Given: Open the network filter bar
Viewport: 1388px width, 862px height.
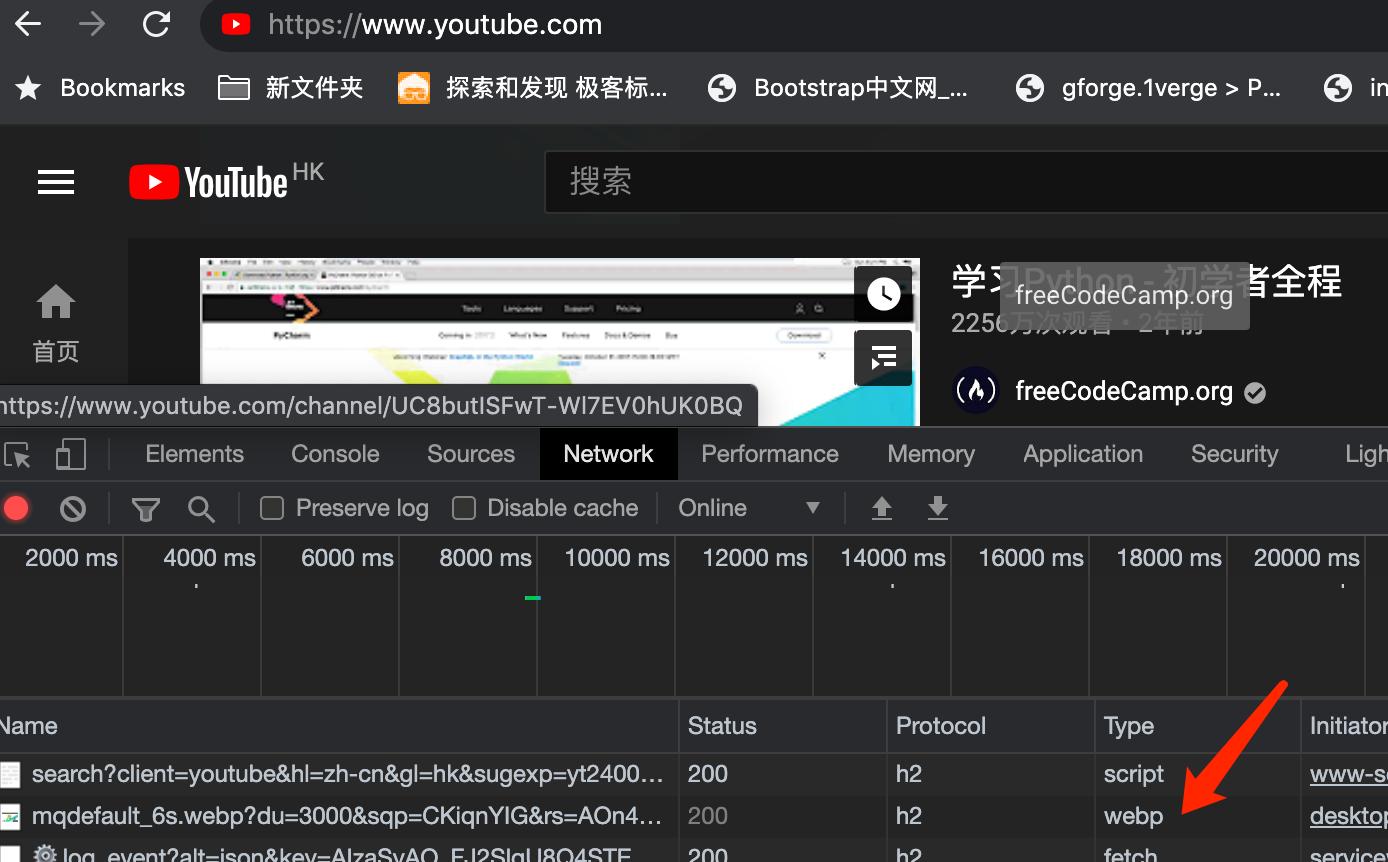Looking at the screenshot, I should click(x=145, y=508).
